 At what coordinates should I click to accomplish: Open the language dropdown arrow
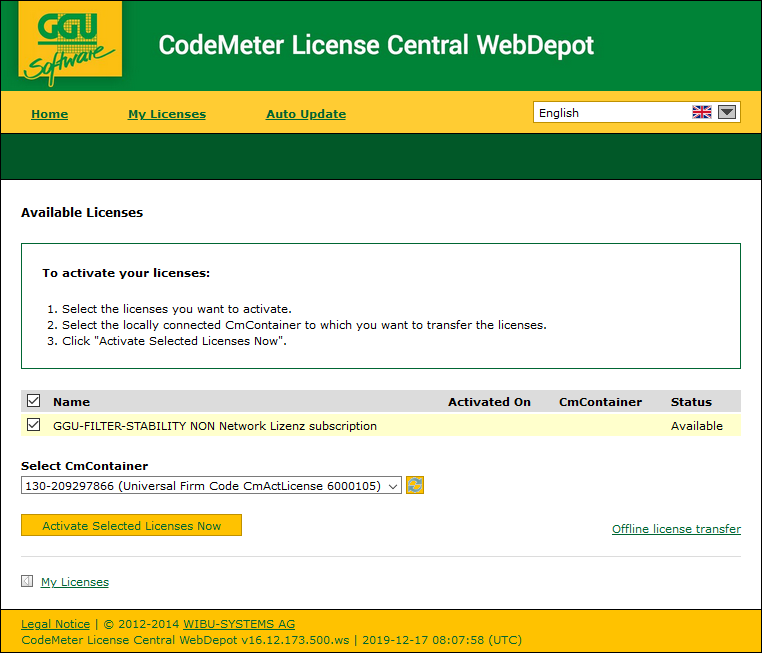point(727,113)
